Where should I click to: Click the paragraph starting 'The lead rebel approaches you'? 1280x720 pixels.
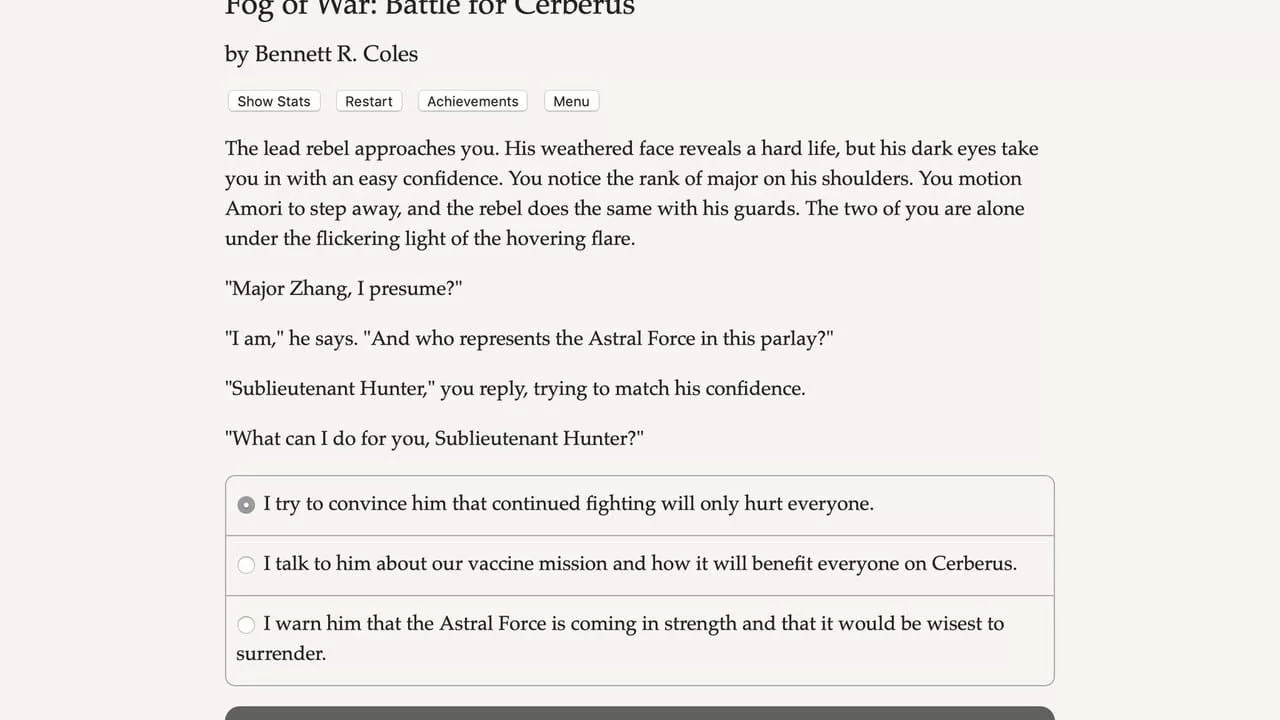pyautogui.click(x=632, y=193)
